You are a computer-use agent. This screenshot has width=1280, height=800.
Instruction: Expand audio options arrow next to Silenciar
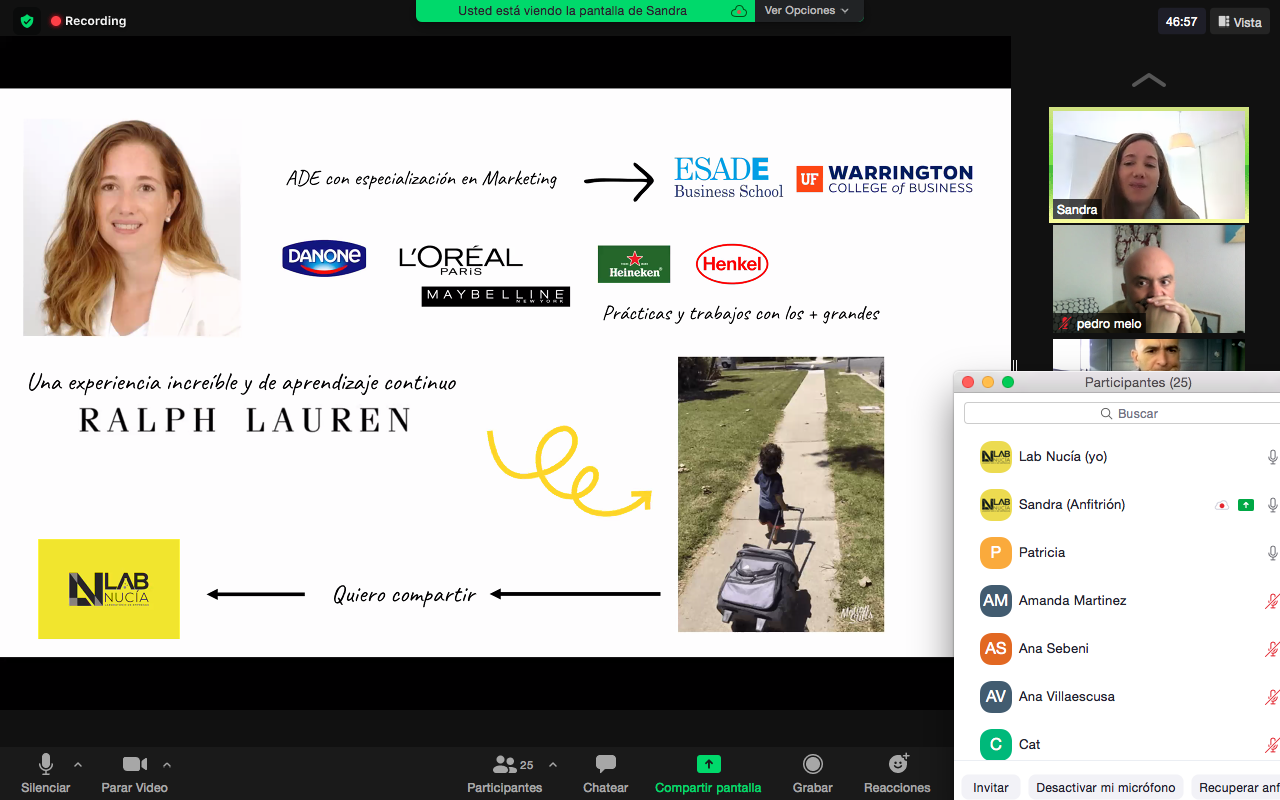point(78,765)
